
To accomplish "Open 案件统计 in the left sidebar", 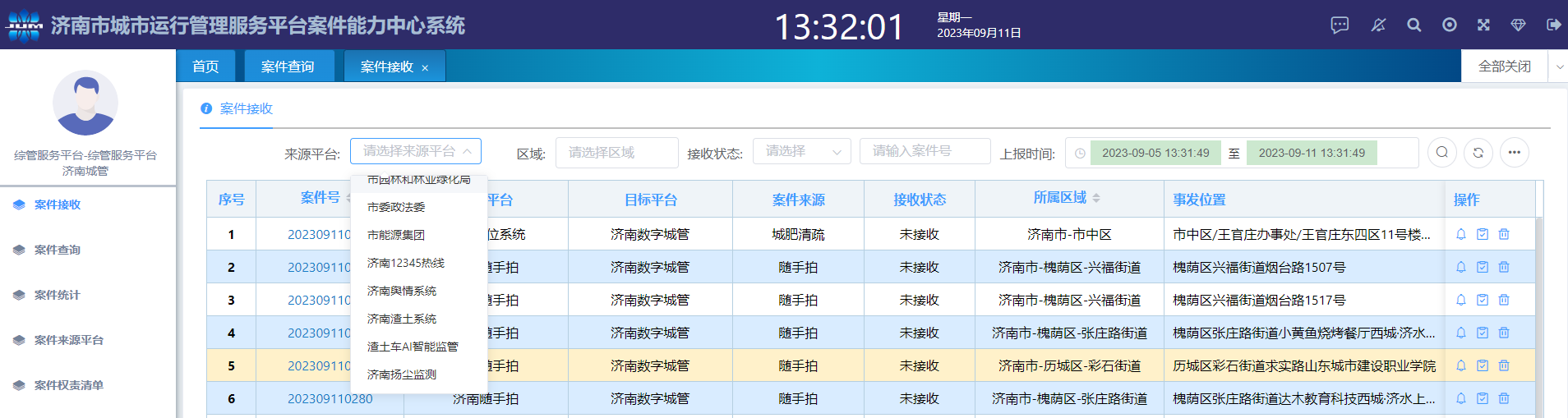I will (x=58, y=295).
